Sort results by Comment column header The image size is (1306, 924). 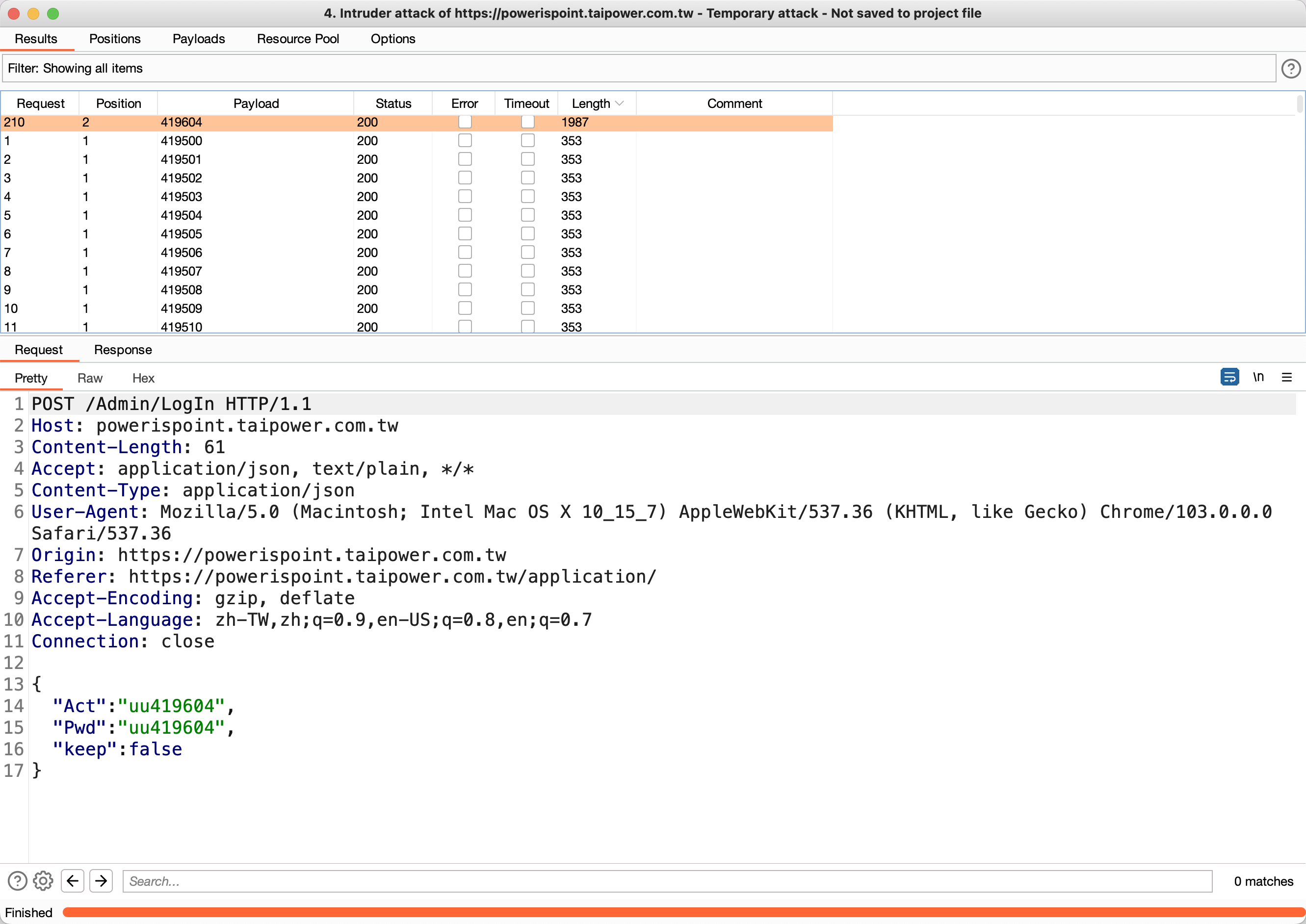734,103
